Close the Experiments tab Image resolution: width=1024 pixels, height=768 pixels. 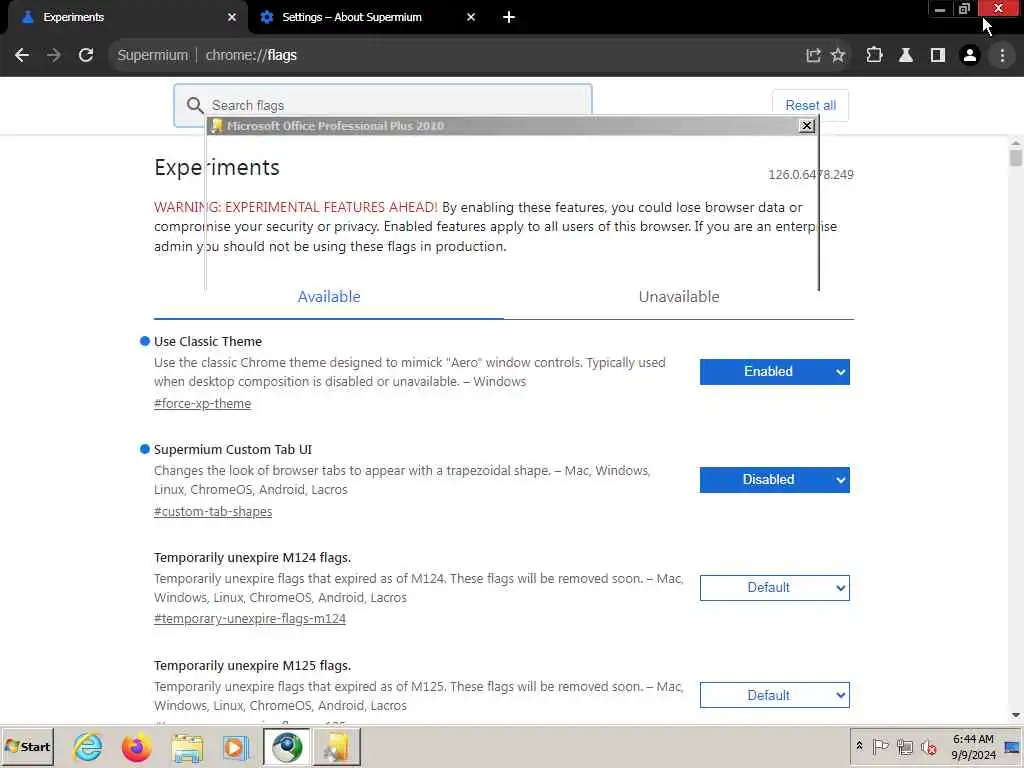click(232, 17)
